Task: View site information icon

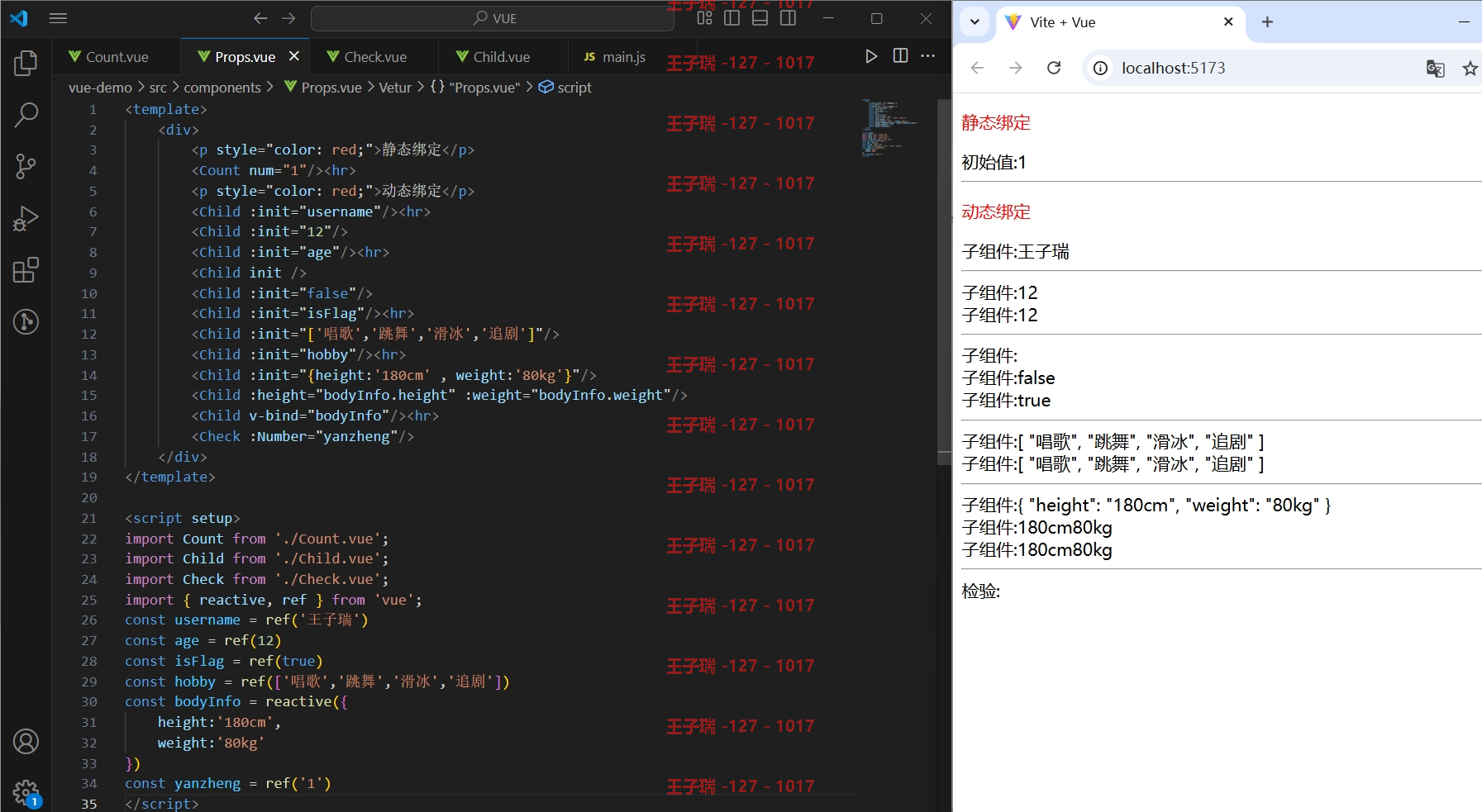Action: (x=1101, y=68)
